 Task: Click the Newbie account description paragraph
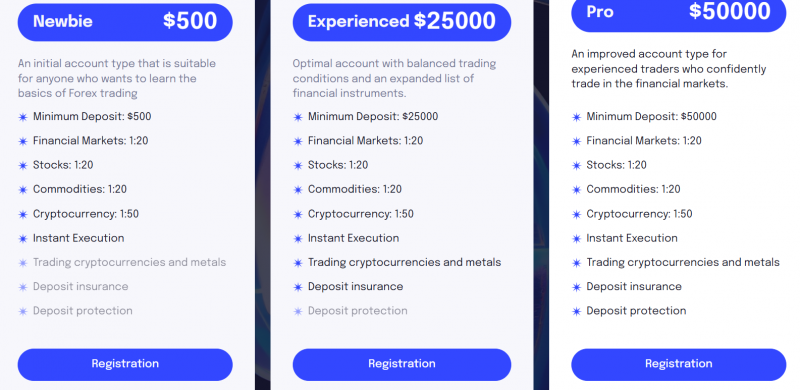pyautogui.click(x=117, y=78)
